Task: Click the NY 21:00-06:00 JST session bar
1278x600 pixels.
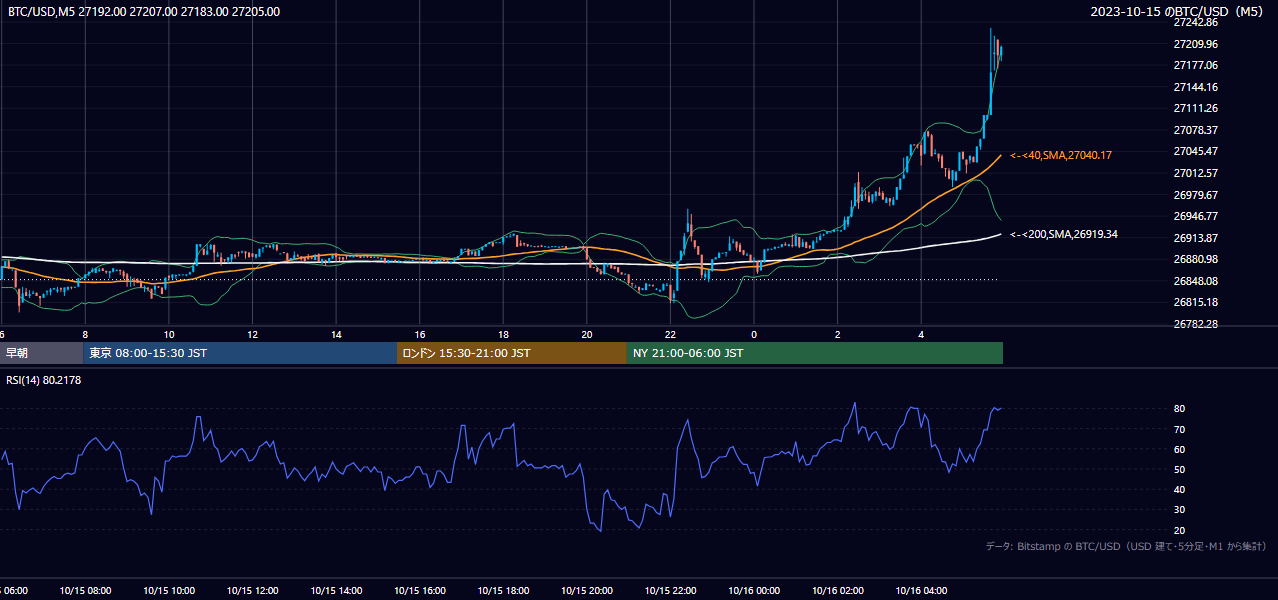Action: [815, 353]
